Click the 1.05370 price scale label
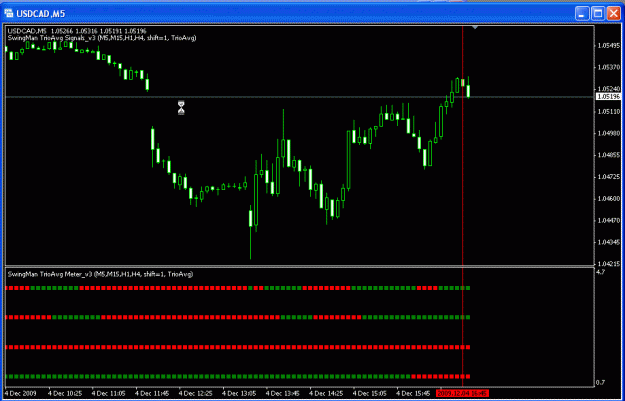 pyautogui.click(x=608, y=67)
